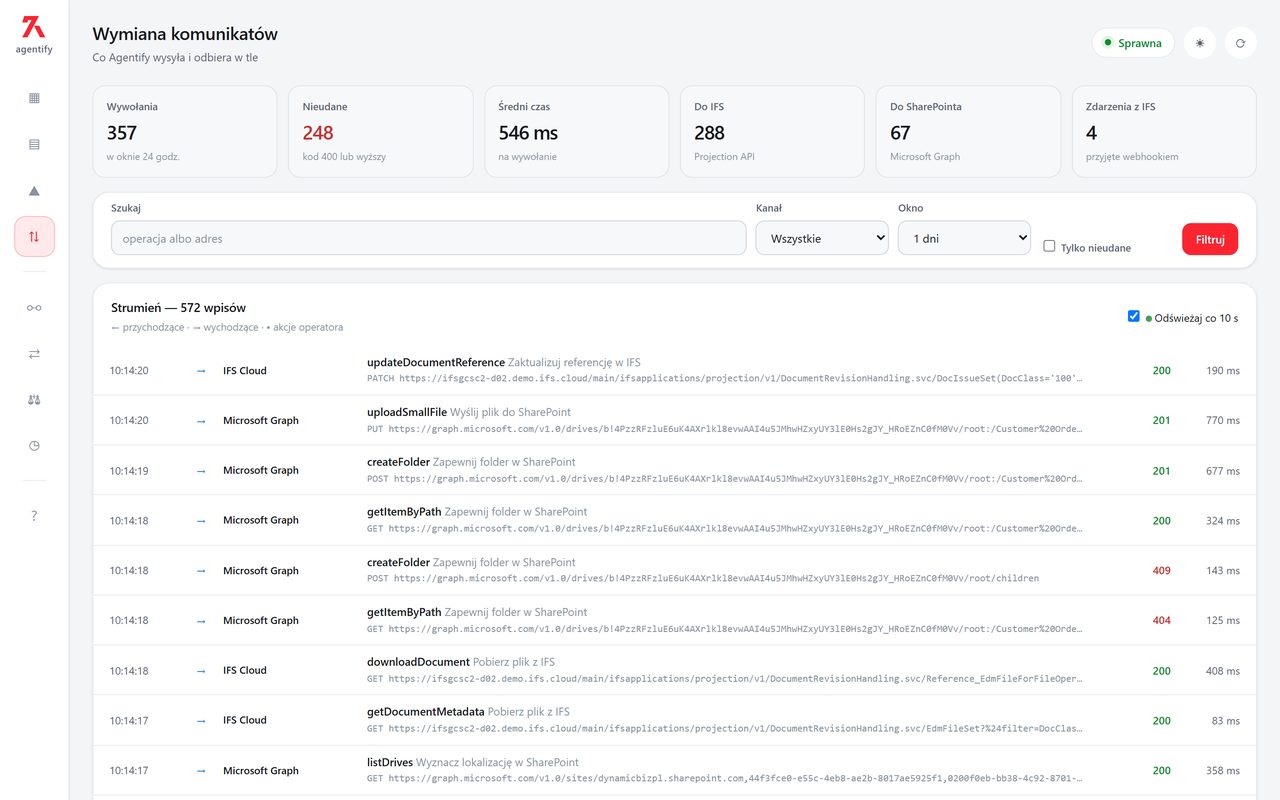Image resolution: width=1280 pixels, height=800 pixels.
Task: Click the downloadDocument operation row
Action: coord(675,670)
